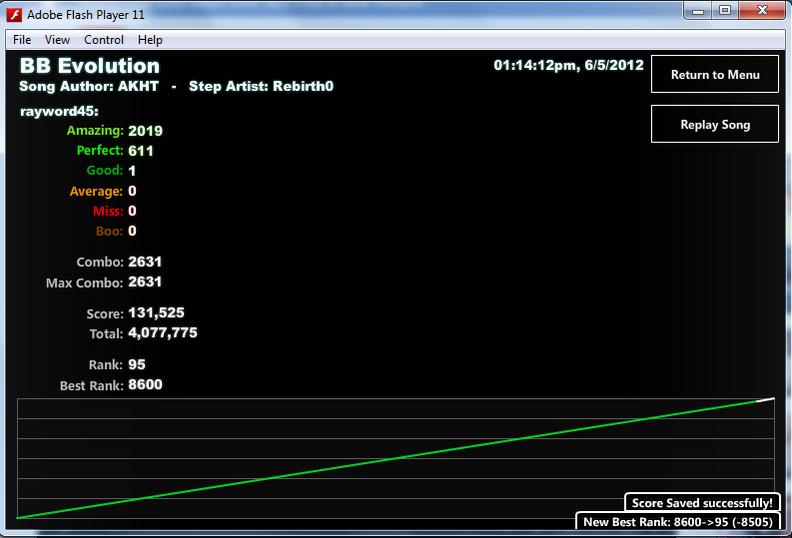Click the Max Combo value 2631
The height and width of the screenshot is (538, 792).
tap(145, 282)
